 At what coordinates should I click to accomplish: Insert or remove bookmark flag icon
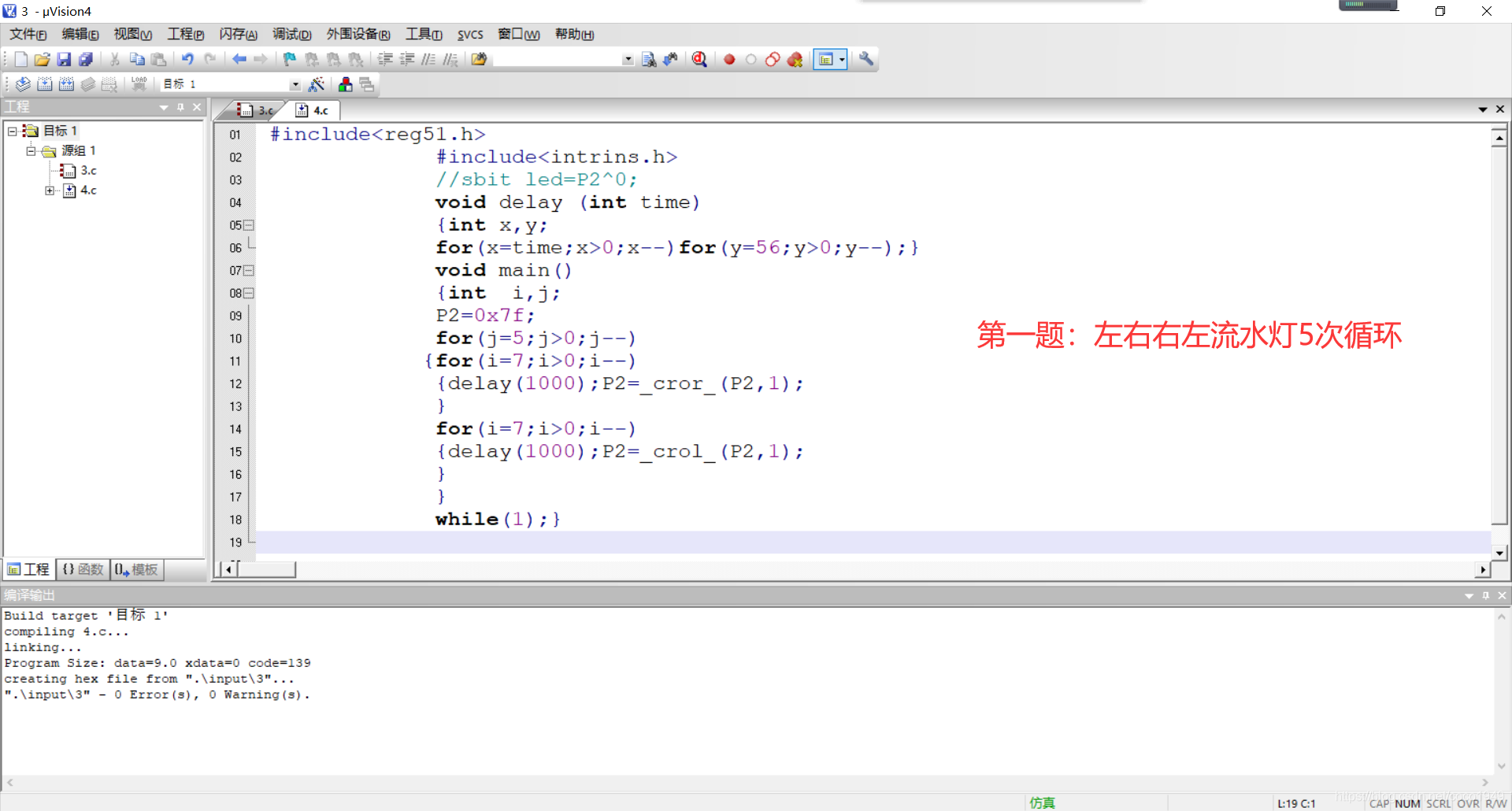(290, 59)
